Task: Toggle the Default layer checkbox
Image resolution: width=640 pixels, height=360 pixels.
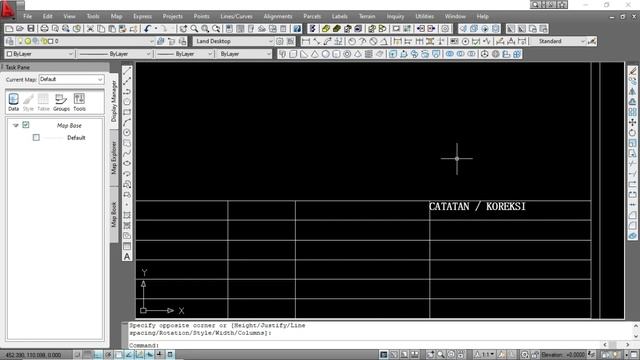Action: click(x=36, y=138)
